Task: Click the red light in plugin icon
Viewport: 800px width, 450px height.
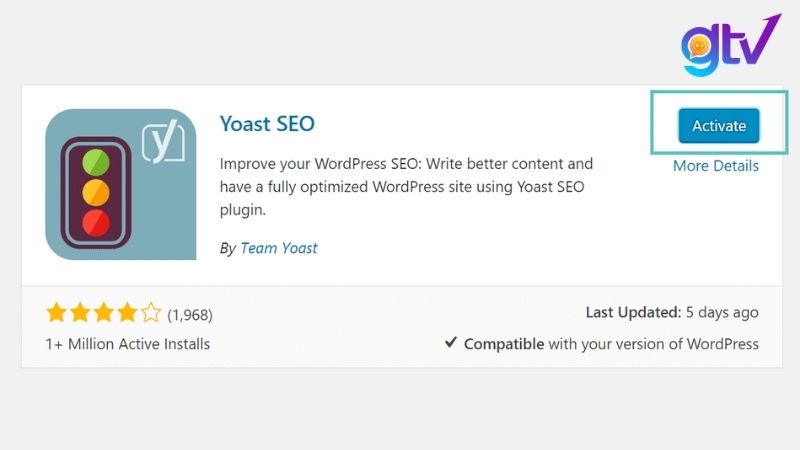Action: pyautogui.click(x=95, y=220)
